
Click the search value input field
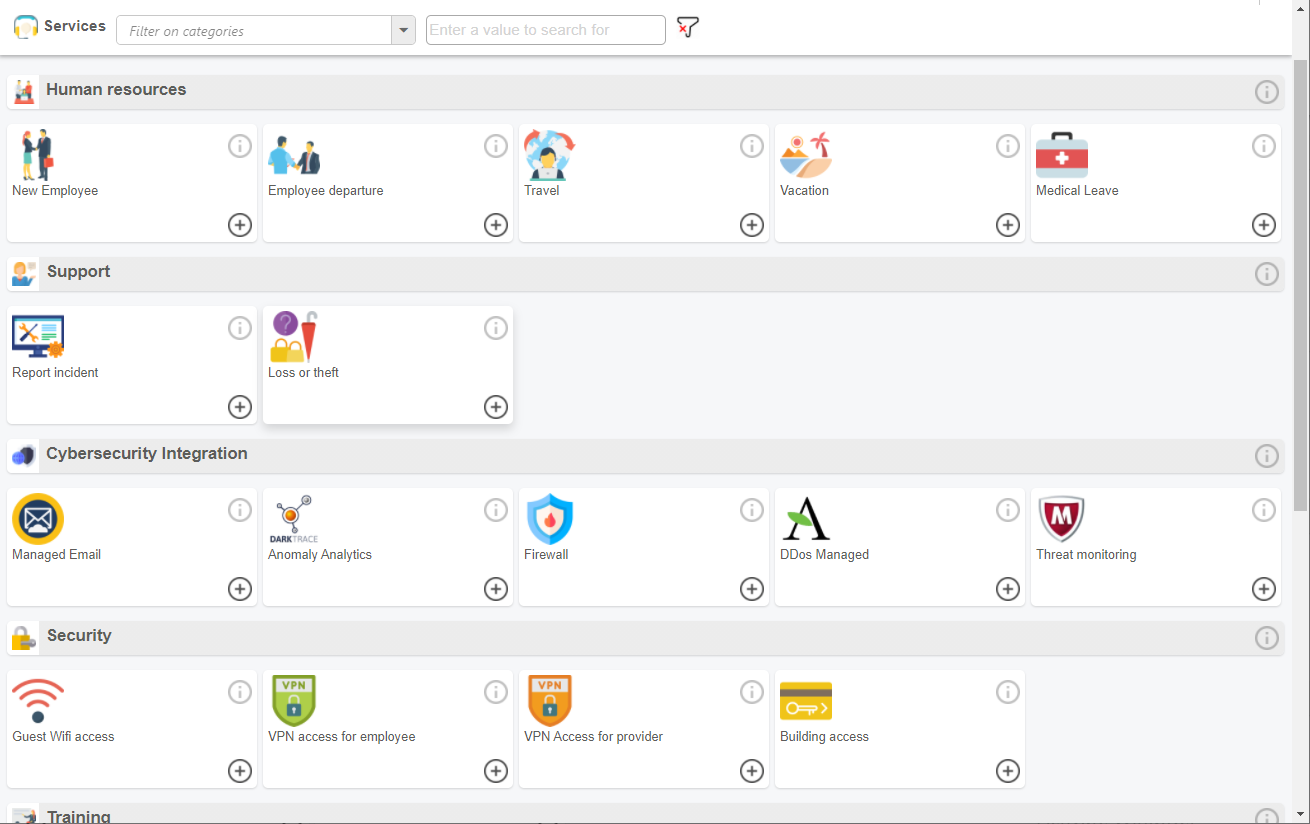point(545,30)
